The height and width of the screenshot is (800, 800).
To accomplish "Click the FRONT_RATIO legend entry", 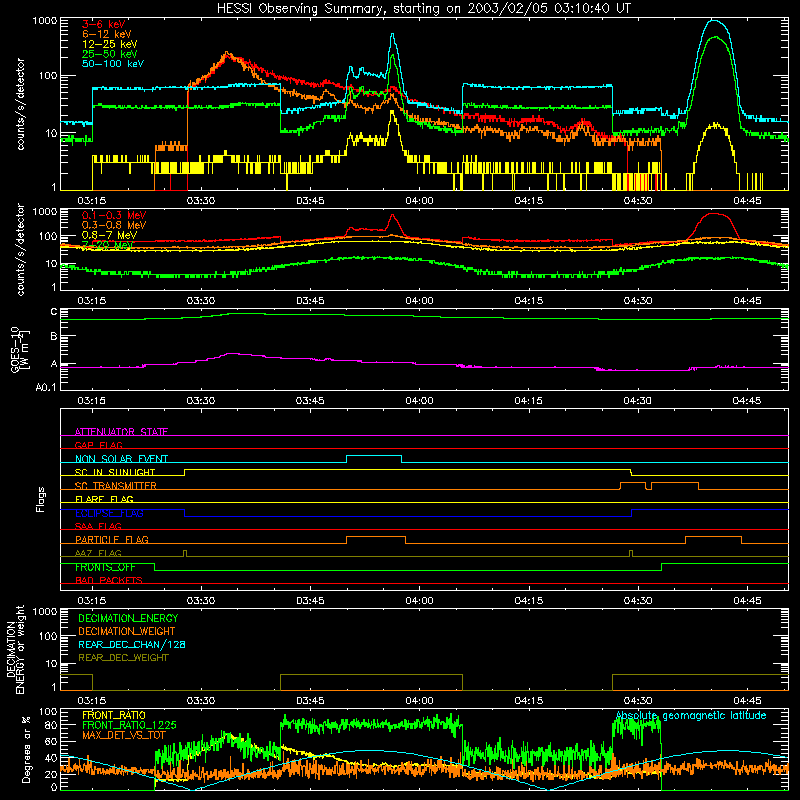I will (114, 715).
